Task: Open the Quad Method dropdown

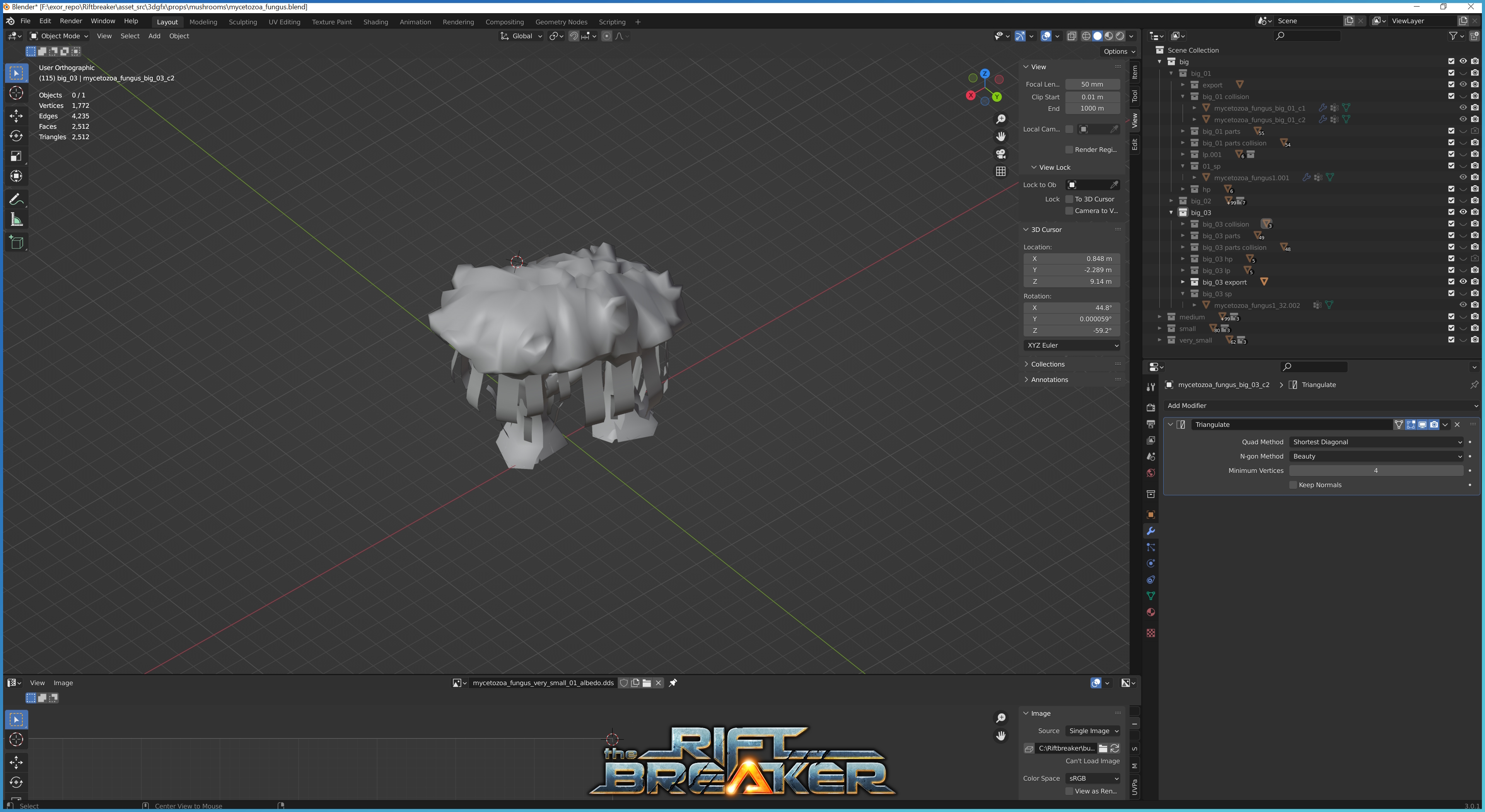Action: click(x=1377, y=442)
